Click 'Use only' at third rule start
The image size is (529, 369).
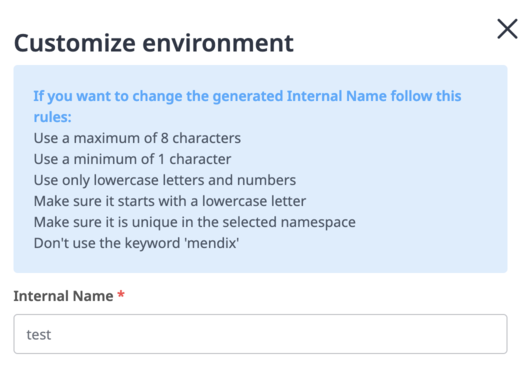pyautogui.click(x=61, y=180)
